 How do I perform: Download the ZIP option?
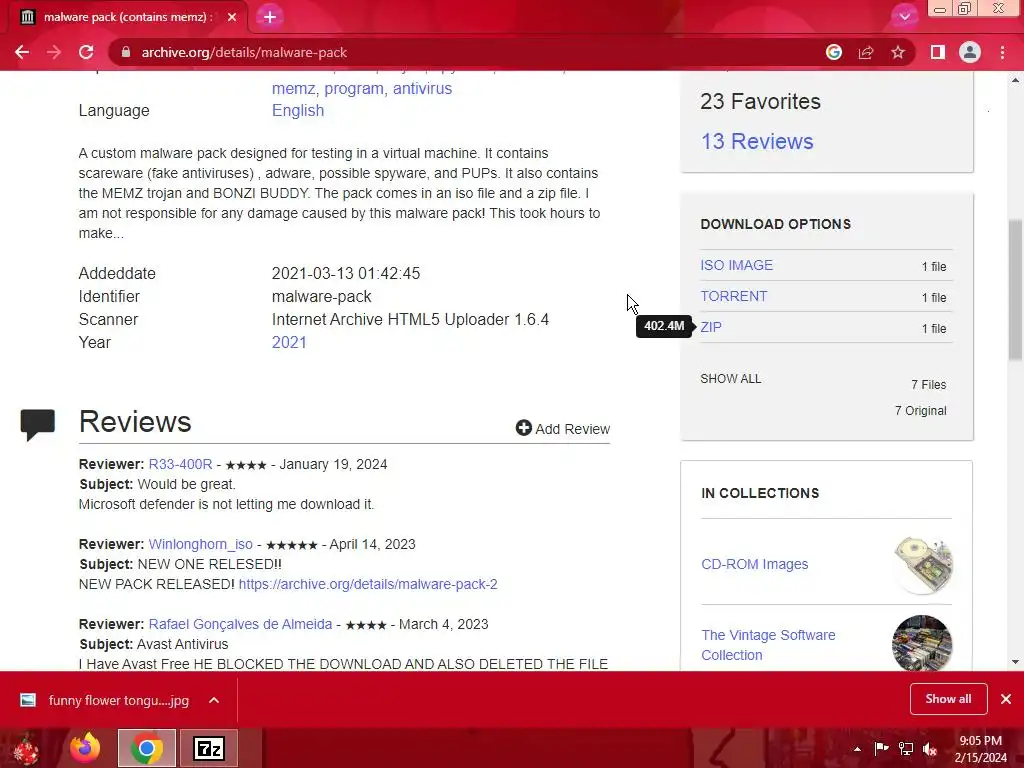click(x=711, y=327)
